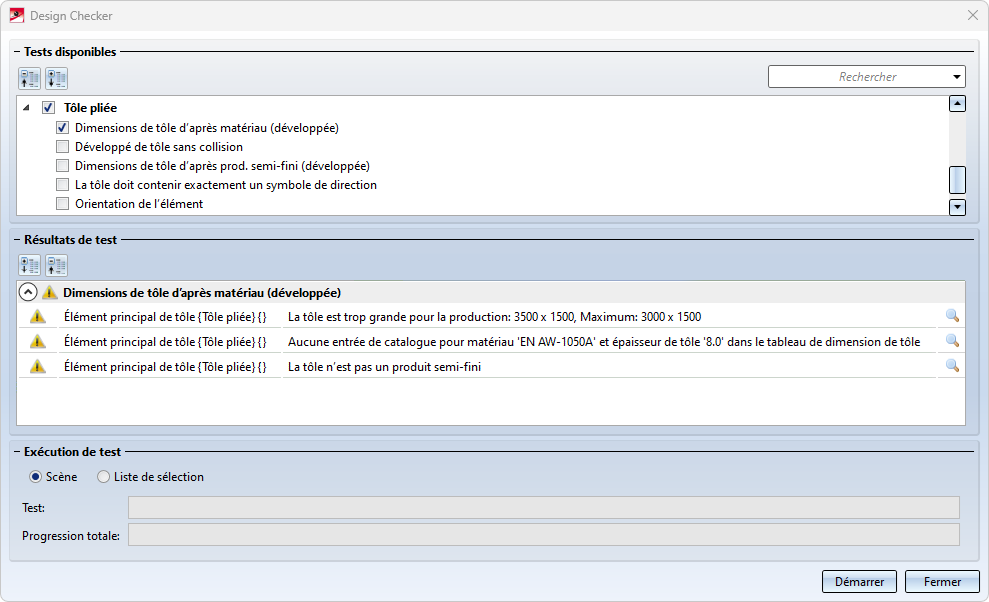Click warning icon of 'trop grande' row
The image size is (989, 602).
(x=38, y=317)
